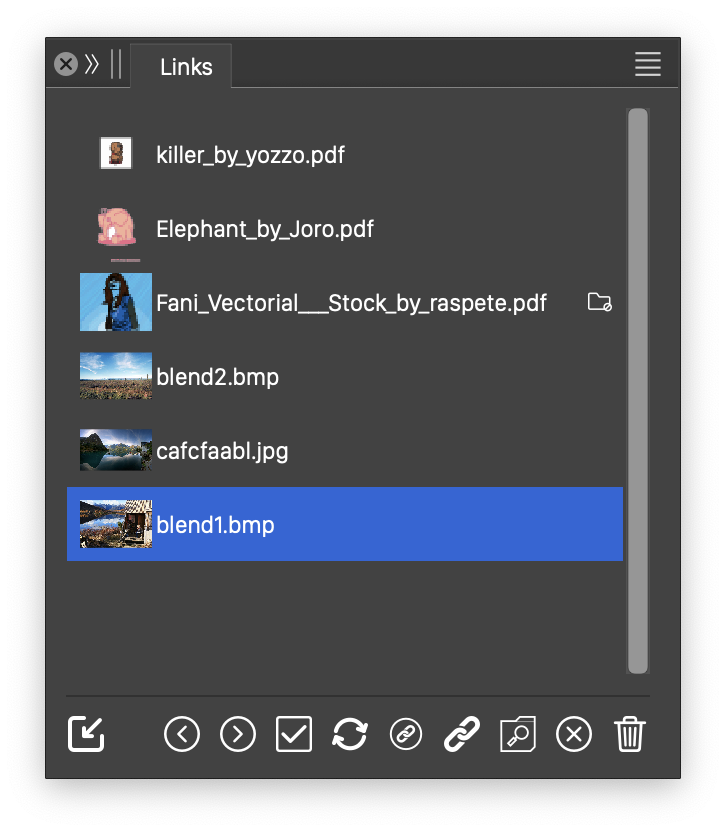This screenshot has width=726, height=832.
Task: Select killer_by_yozzo.pdf in list
Action: pyautogui.click(x=250, y=155)
